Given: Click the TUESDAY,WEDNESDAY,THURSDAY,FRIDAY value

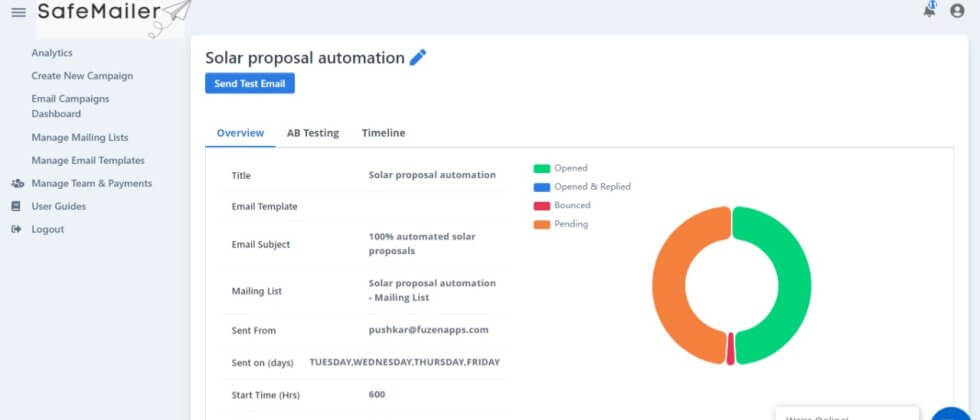Looking at the screenshot, I should pyautogui.click(x=404, y=362).
